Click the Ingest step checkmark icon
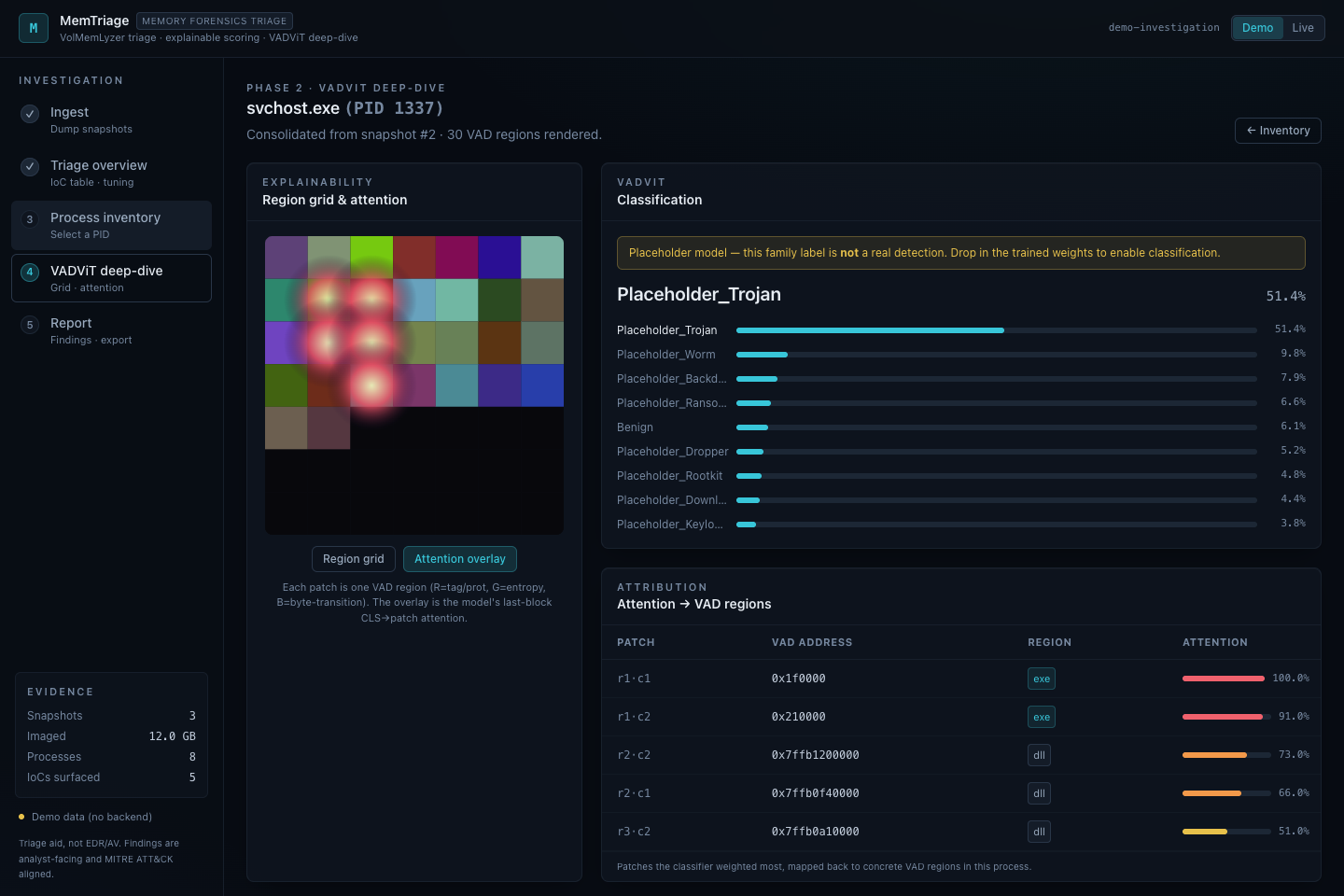 30,114
